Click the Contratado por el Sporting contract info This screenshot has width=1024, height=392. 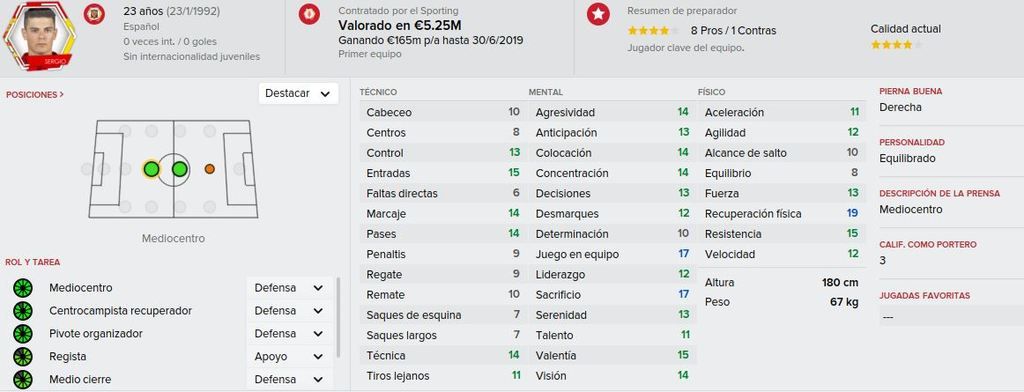click(398, 11)
